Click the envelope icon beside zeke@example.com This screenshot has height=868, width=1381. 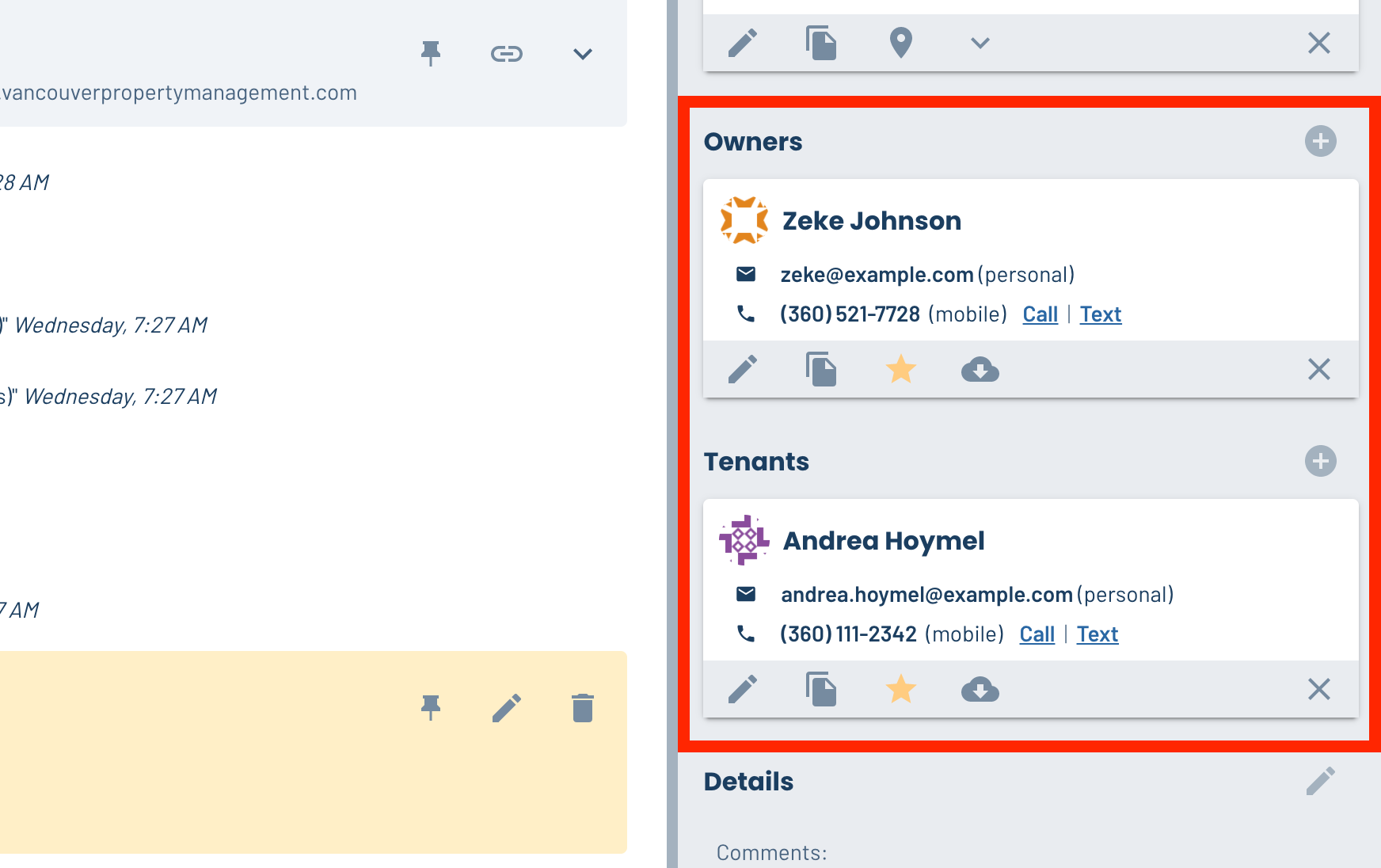click(746, 274)
